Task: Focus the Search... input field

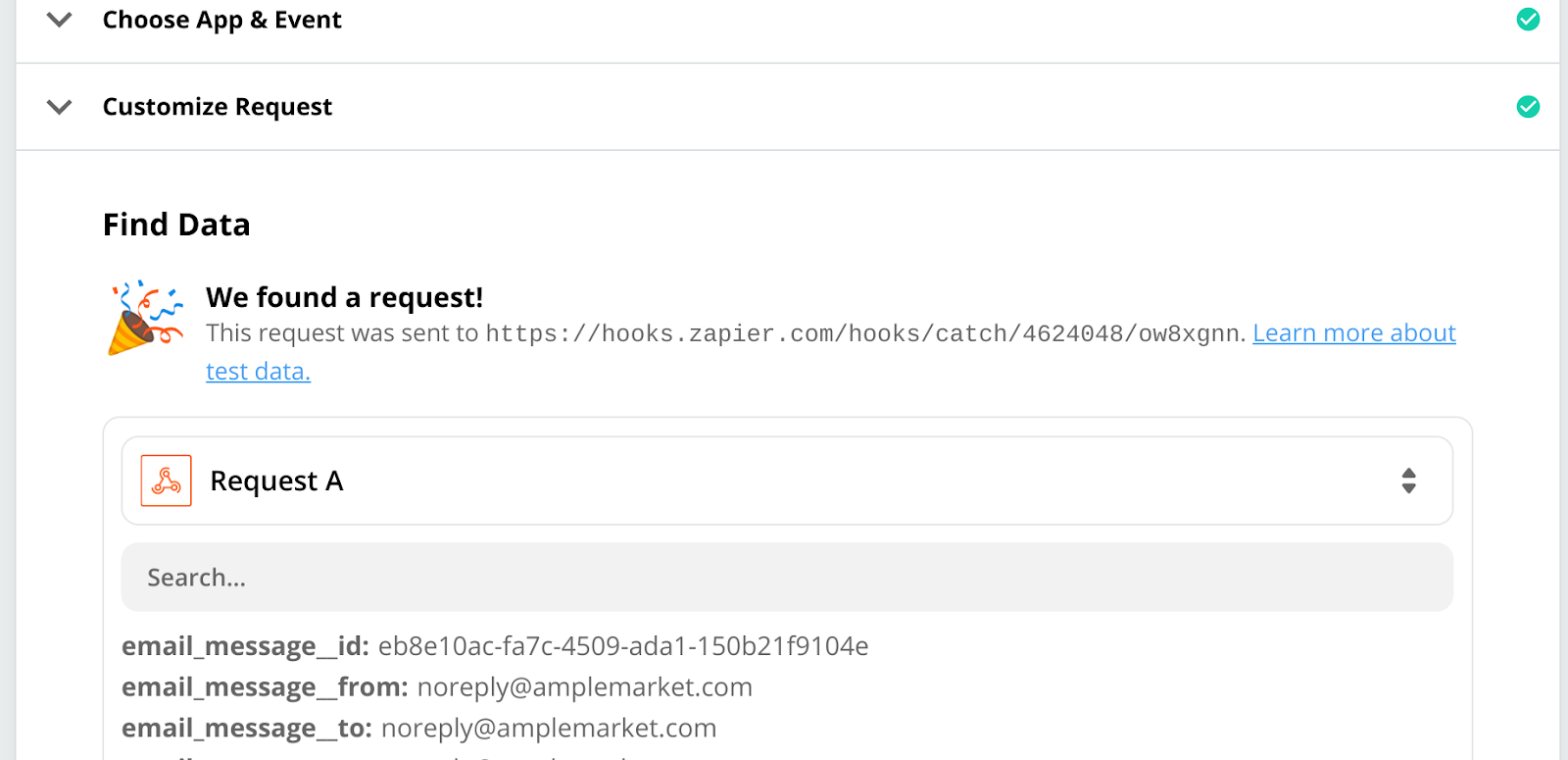Action: coord(787,578)
